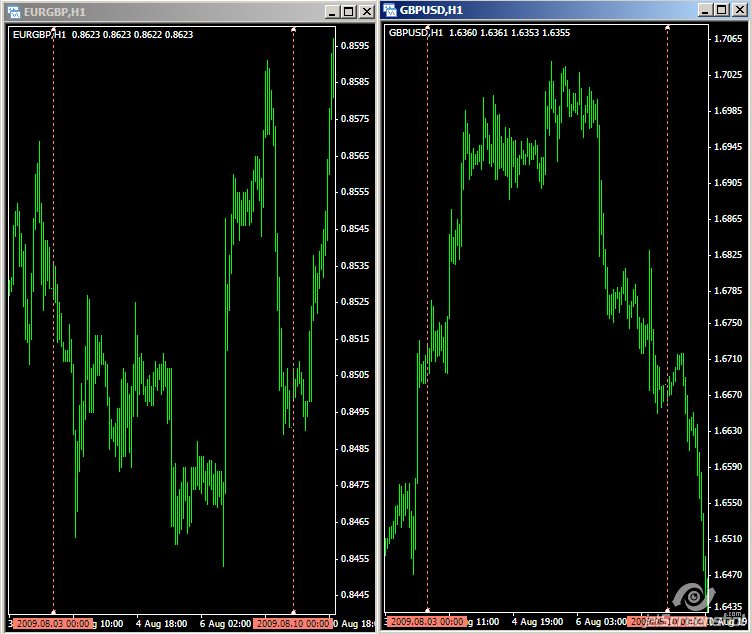Click the 1.6945 price level on GBPUSD scale
Viewport: 752px width, 634px height.
click(x=728, y=147)
